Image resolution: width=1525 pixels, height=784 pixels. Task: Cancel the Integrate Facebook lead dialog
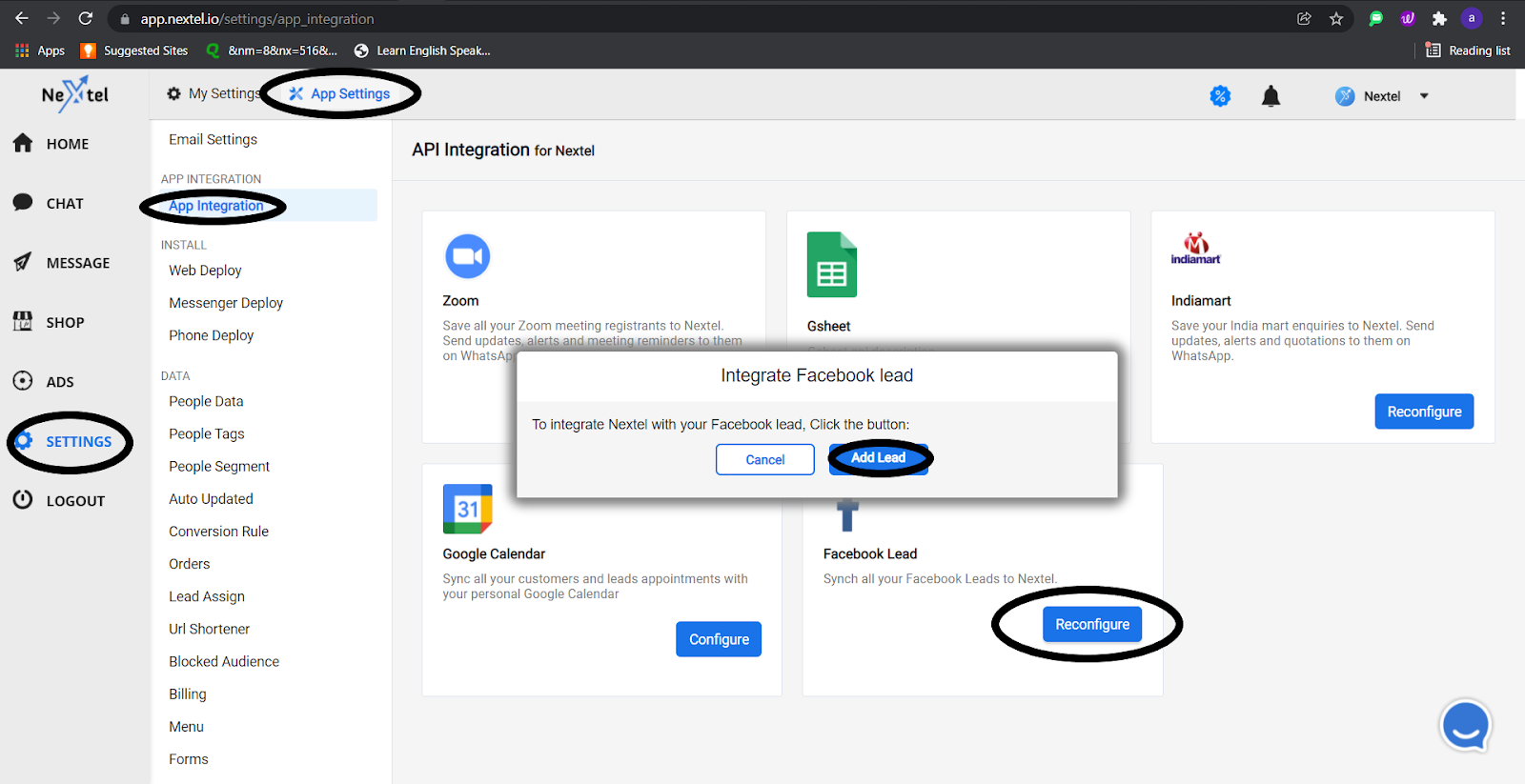(x=765, y=459)
